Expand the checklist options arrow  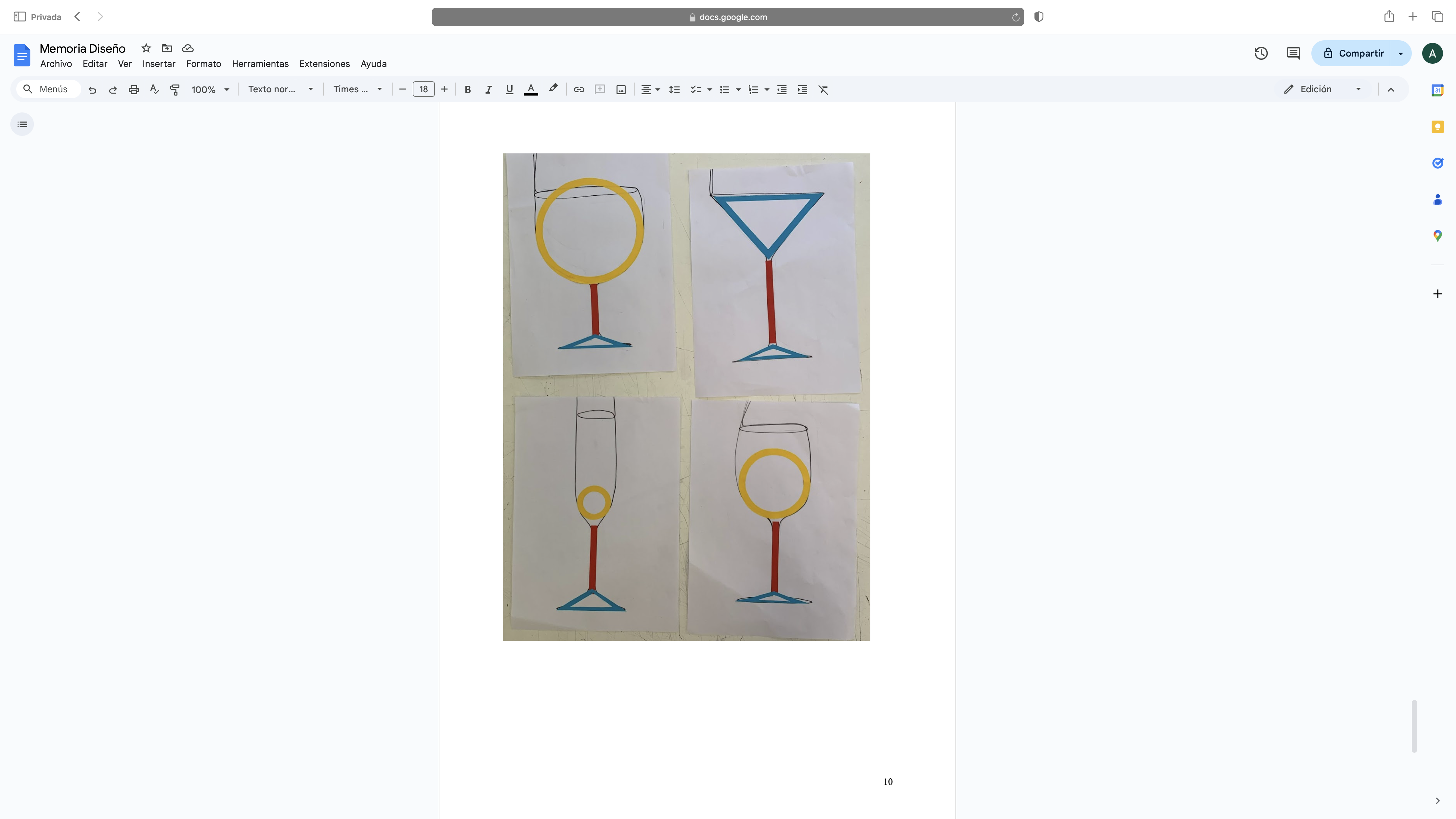tap(709, 89)
